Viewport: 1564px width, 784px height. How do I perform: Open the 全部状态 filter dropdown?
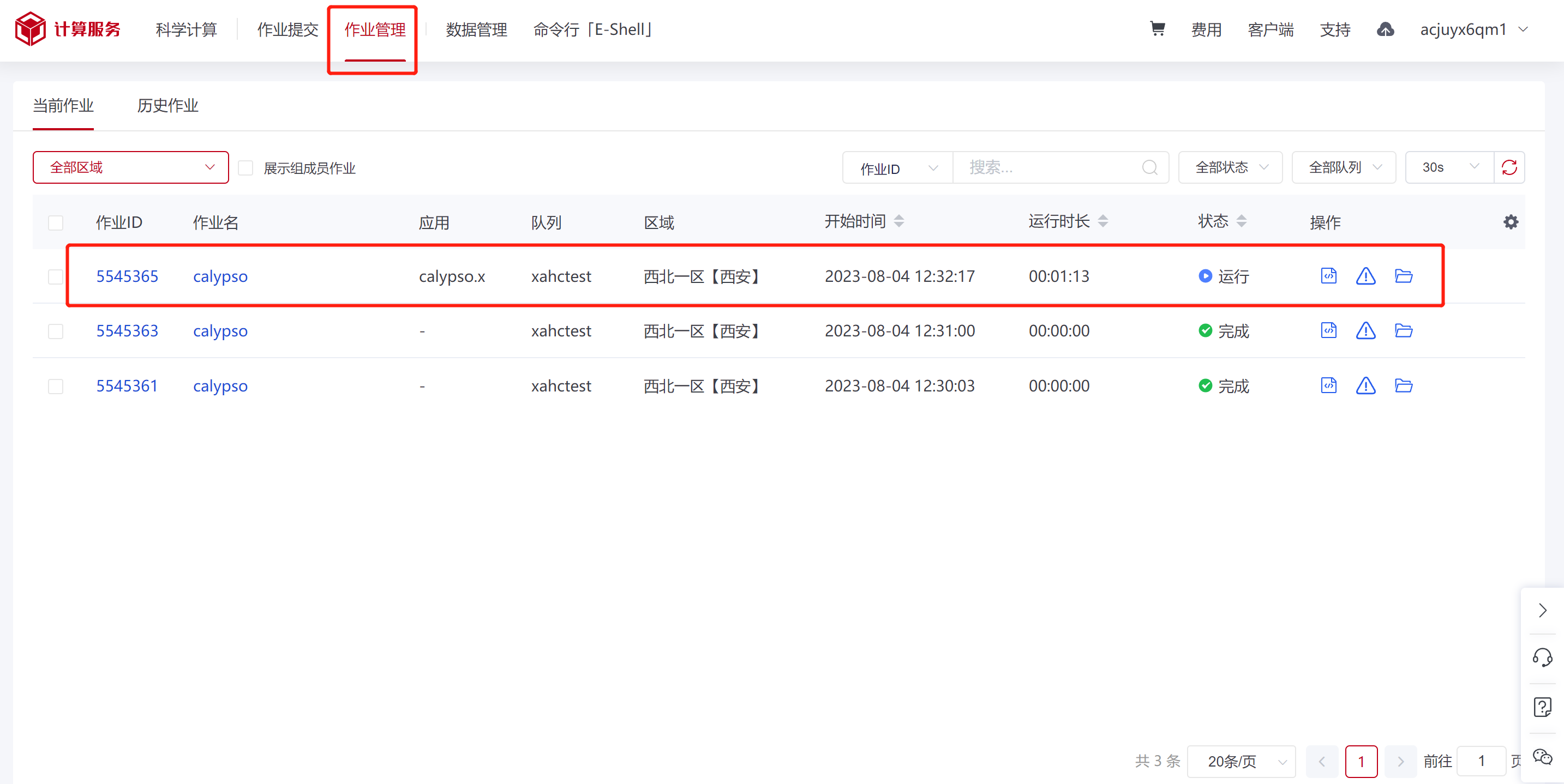pyautogui.click(x=1230, y=167)
